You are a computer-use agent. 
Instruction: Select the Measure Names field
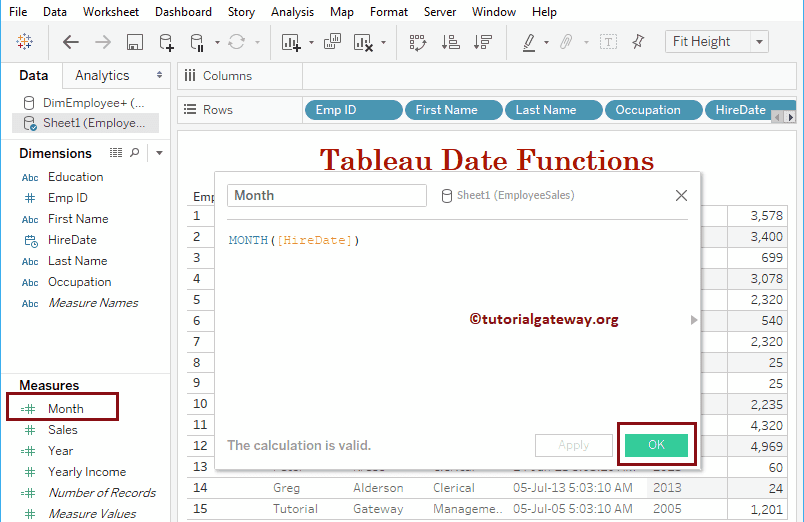[93, 303]
